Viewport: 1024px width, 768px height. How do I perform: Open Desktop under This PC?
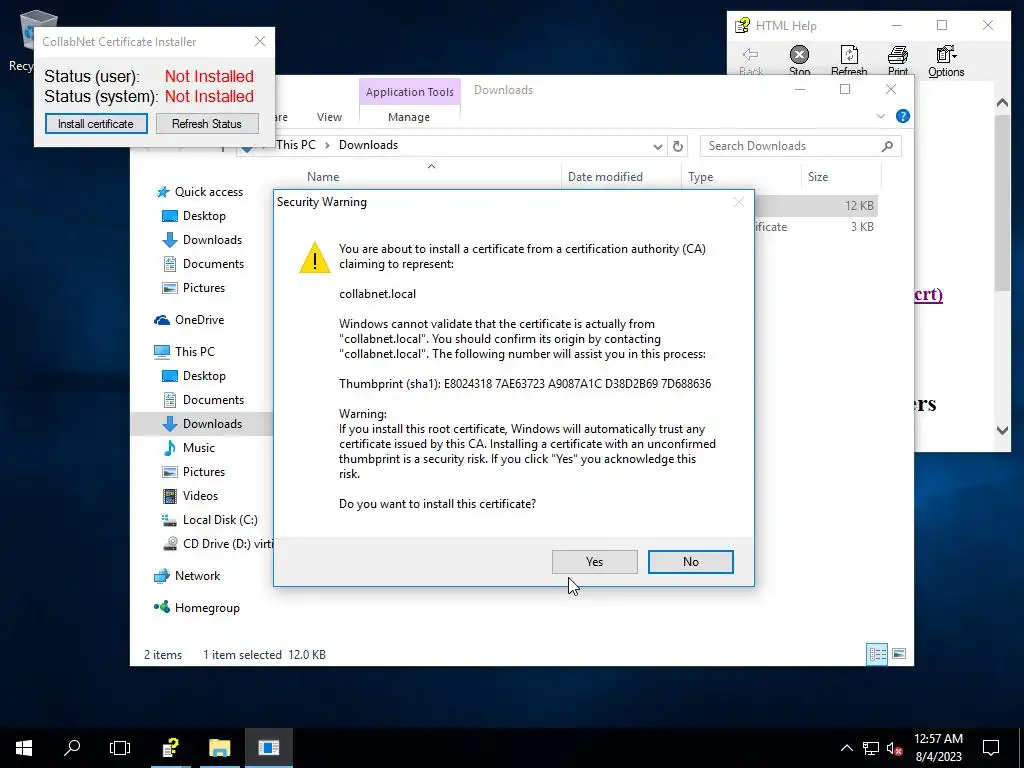click(194, 376)
